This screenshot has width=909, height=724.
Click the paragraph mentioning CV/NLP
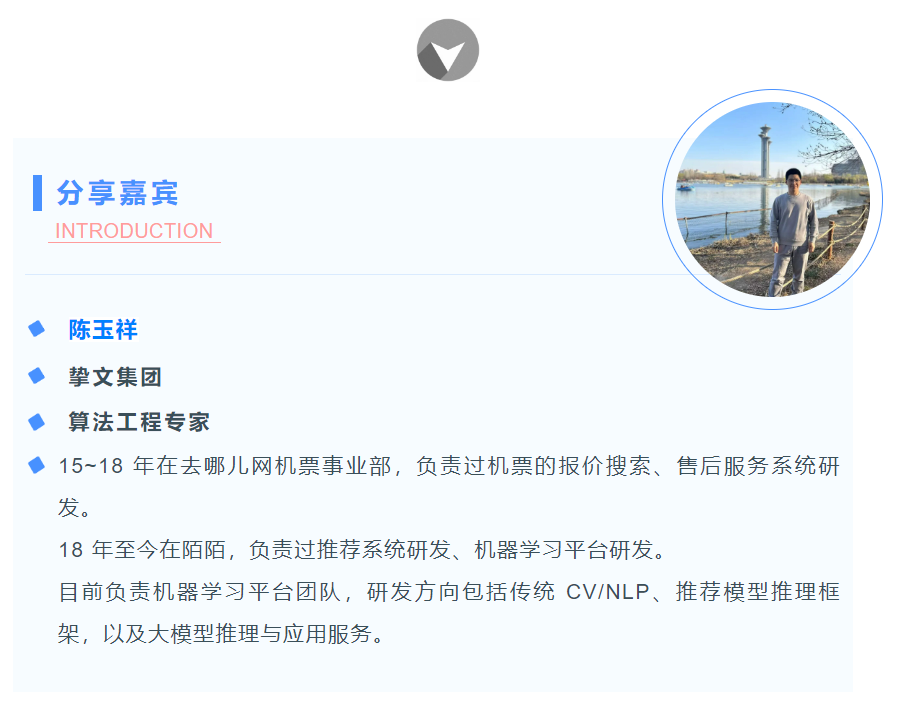(449, 613)
